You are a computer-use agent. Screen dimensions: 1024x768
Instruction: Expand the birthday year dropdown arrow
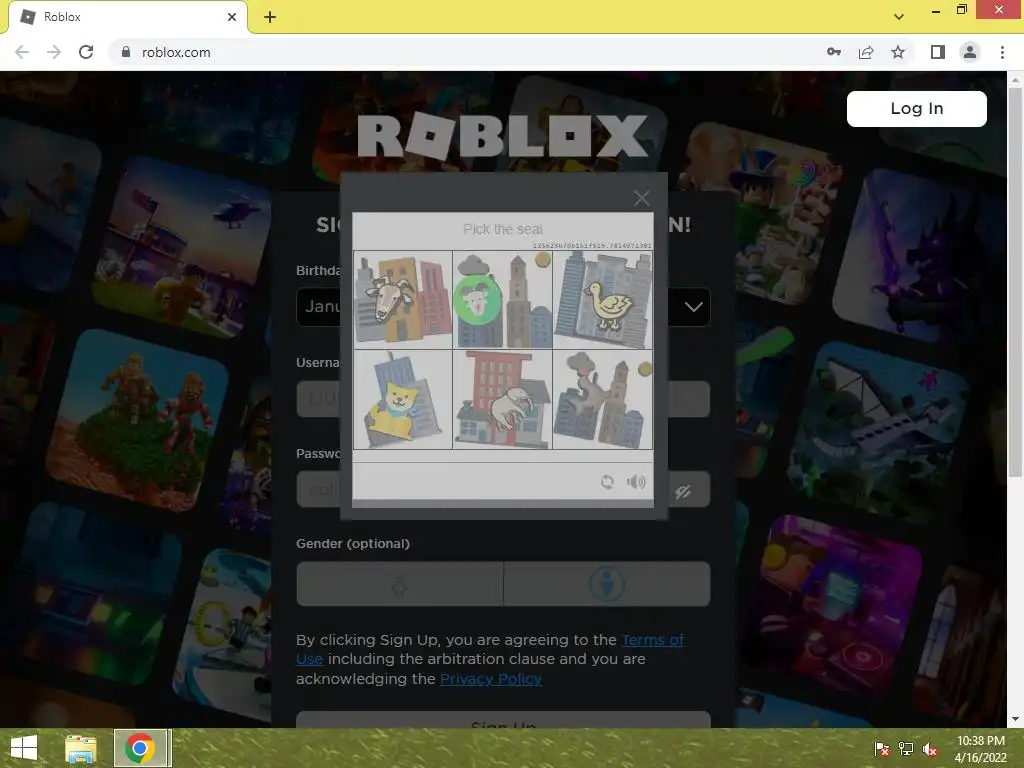click(694, 306)
